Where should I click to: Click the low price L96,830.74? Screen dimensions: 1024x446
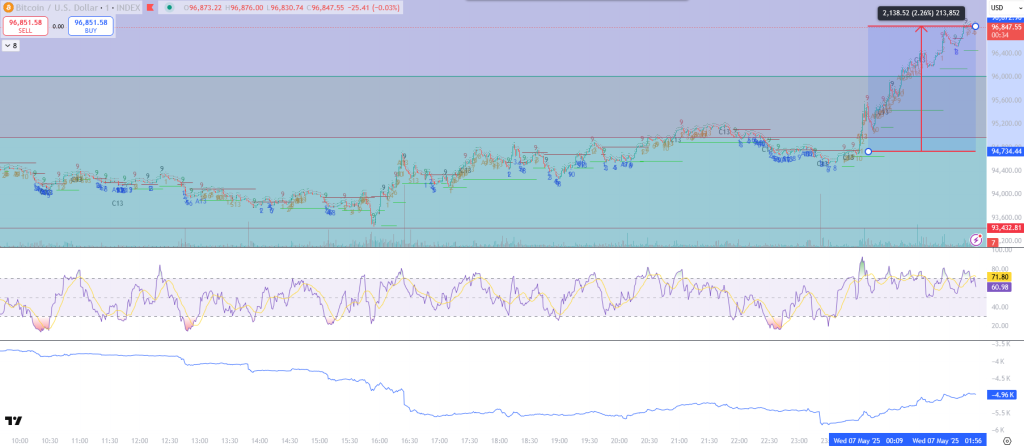coord(285,7)
